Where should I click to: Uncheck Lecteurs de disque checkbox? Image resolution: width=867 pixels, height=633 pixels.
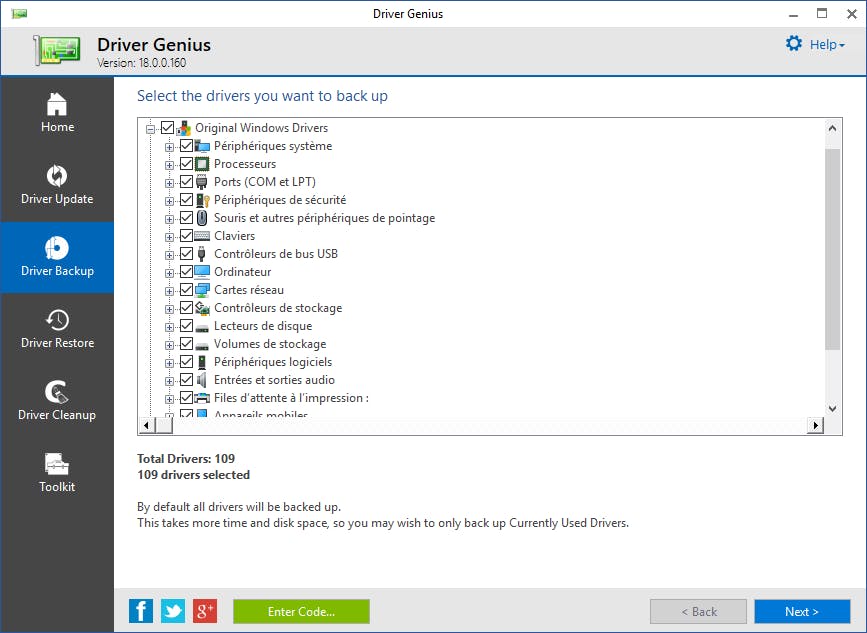click(x=186, y=326)
